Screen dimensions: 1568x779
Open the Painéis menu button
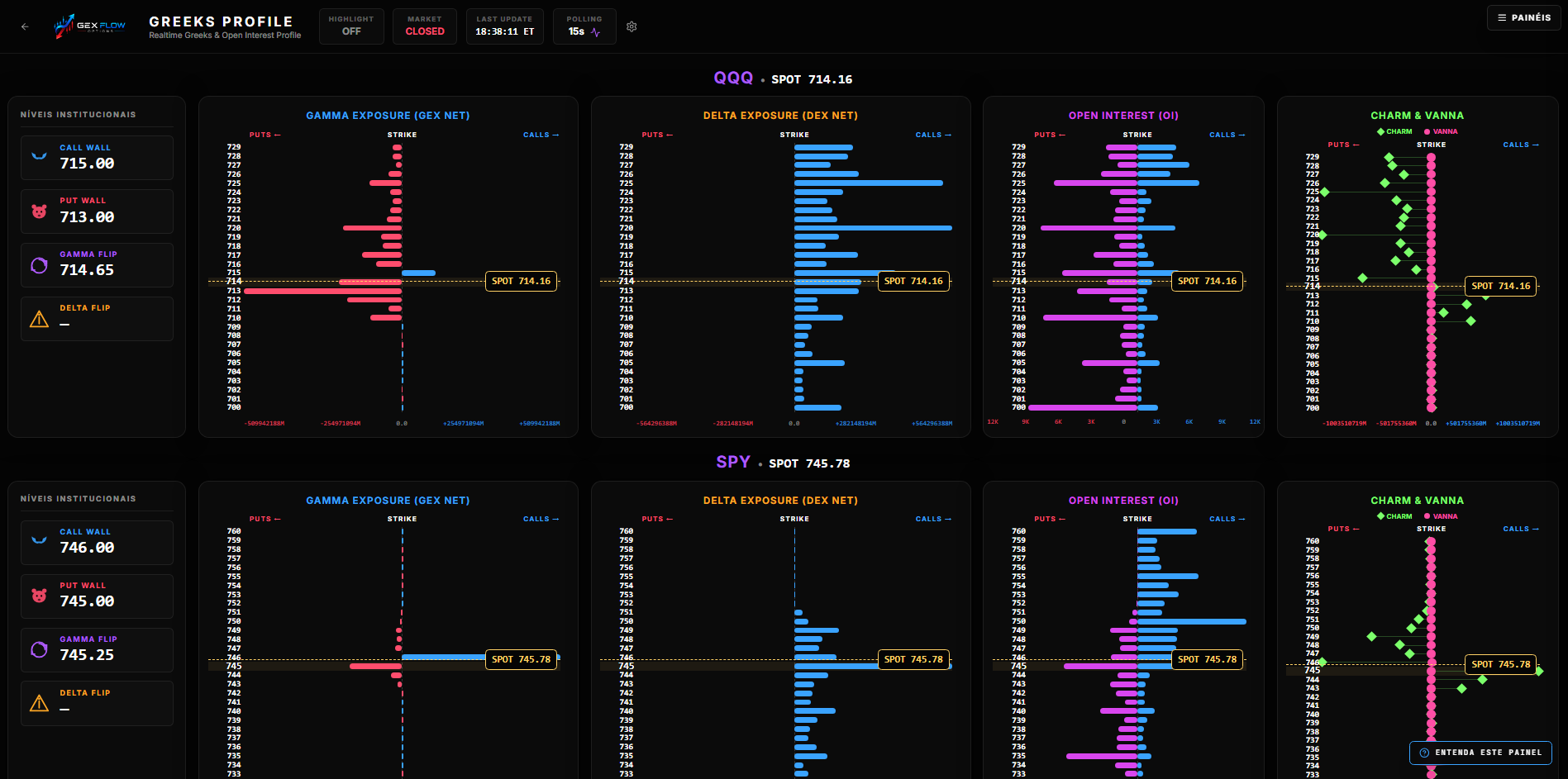click(x=1524, y=17)
